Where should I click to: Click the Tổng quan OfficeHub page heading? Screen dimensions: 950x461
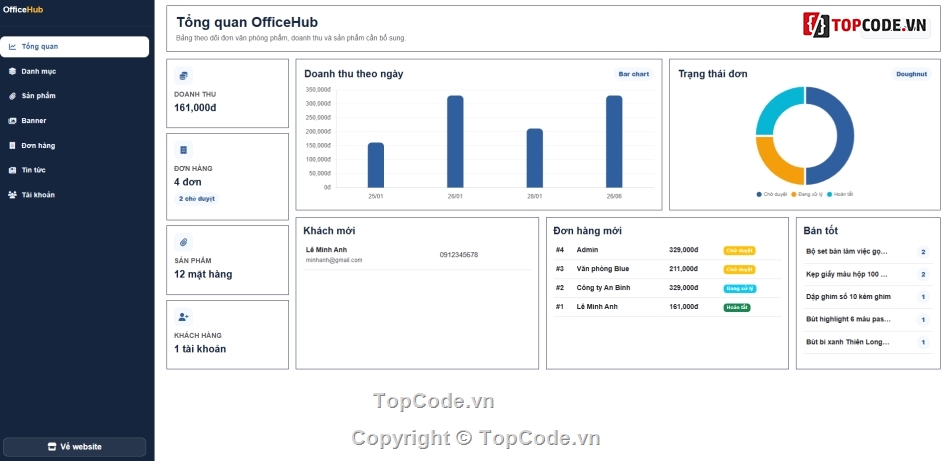[x=247, y=22]
